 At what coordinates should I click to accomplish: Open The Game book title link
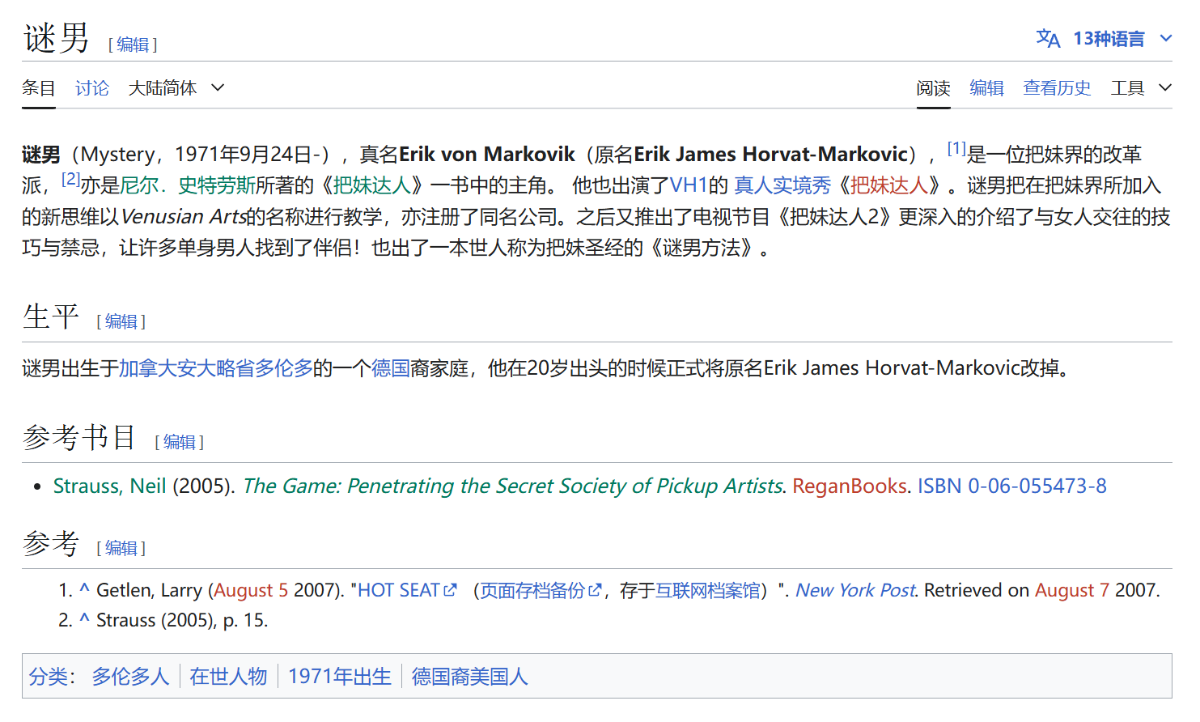(512, 486)
